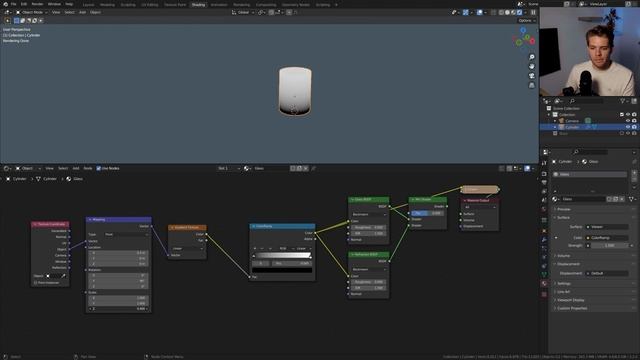Toggle X-ray mode in viewport header
This screenshot has width=640, height=360.
(493, 12)
